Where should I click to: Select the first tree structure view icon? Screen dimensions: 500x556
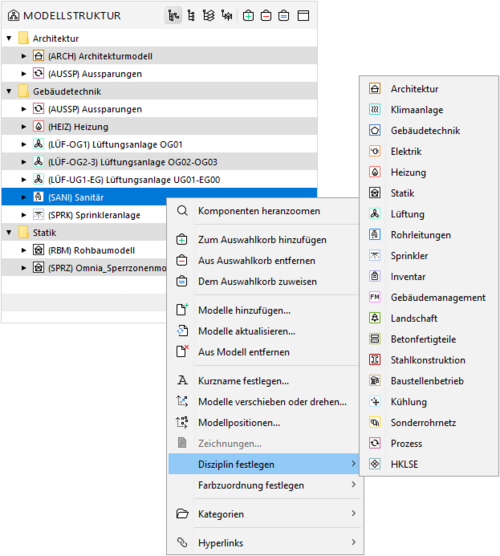173,16
